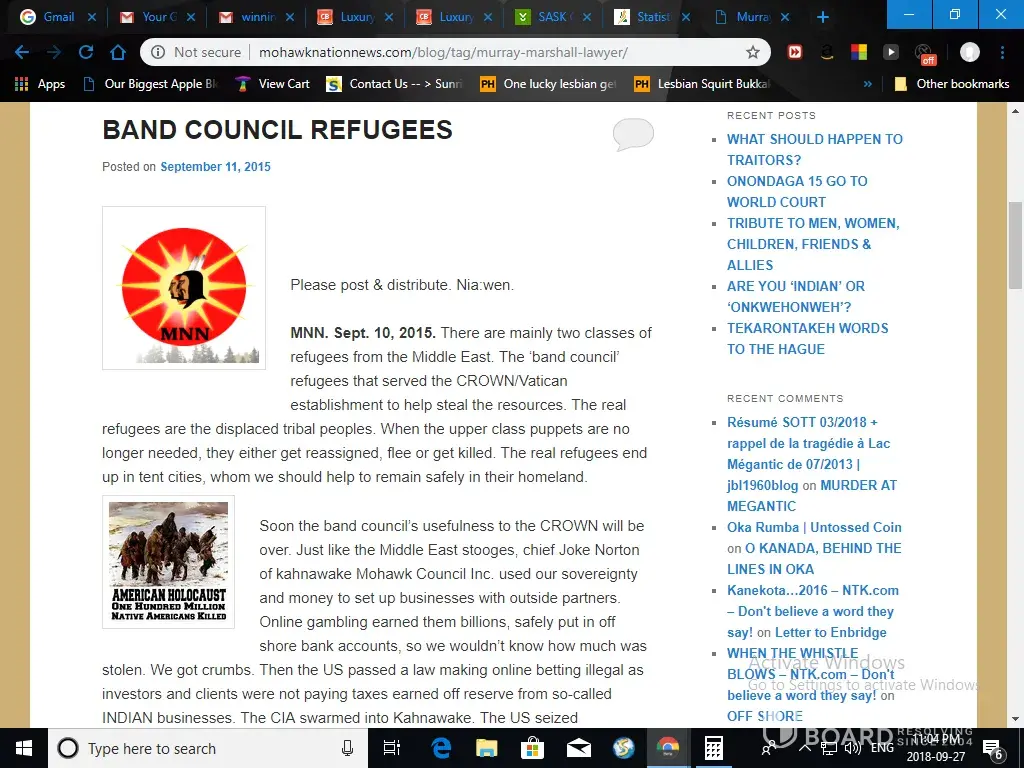Screen dimensions: 1024x768
Task: Open File Explorer from taskbar
Action: coord(487,748)
